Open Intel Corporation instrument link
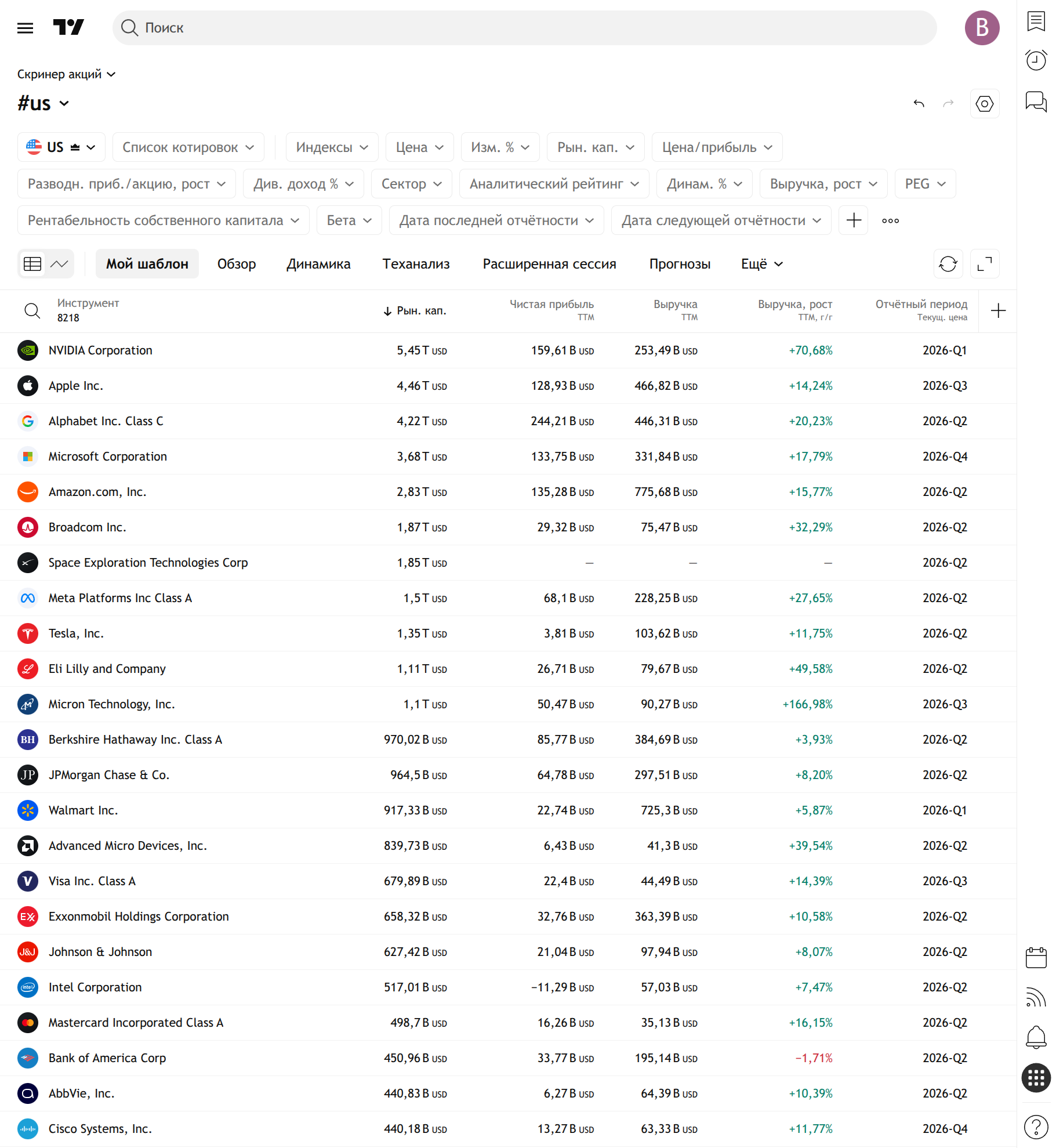1056x1148 pixels. click(95, 987)
